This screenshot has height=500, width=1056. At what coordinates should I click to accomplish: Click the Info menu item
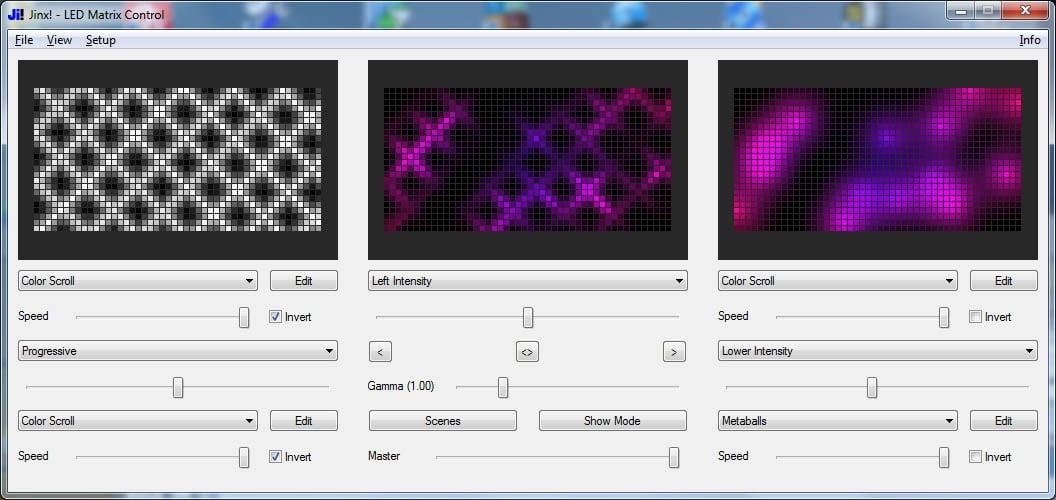(1029, 40)
